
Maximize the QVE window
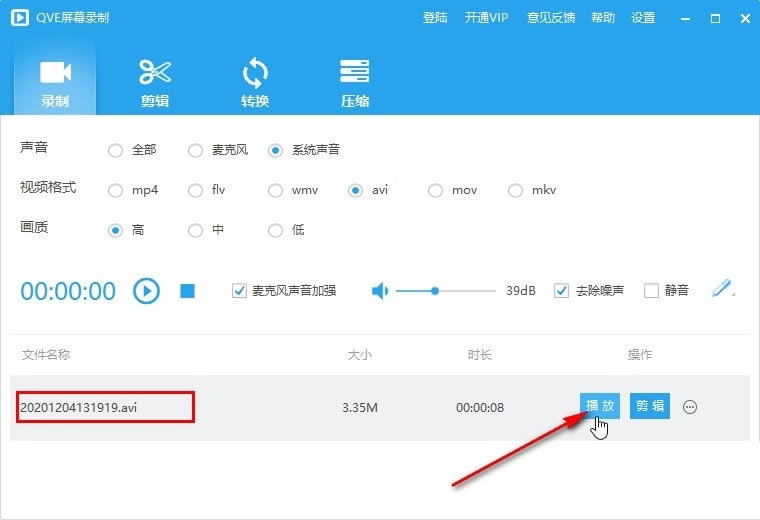(715, 19)
